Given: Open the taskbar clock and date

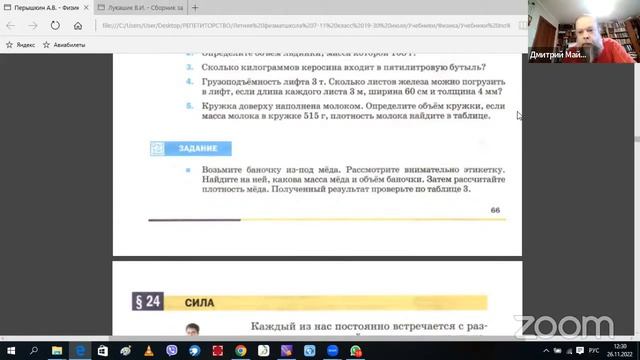Looking at the screenshot, I should [x=620, y=351].
